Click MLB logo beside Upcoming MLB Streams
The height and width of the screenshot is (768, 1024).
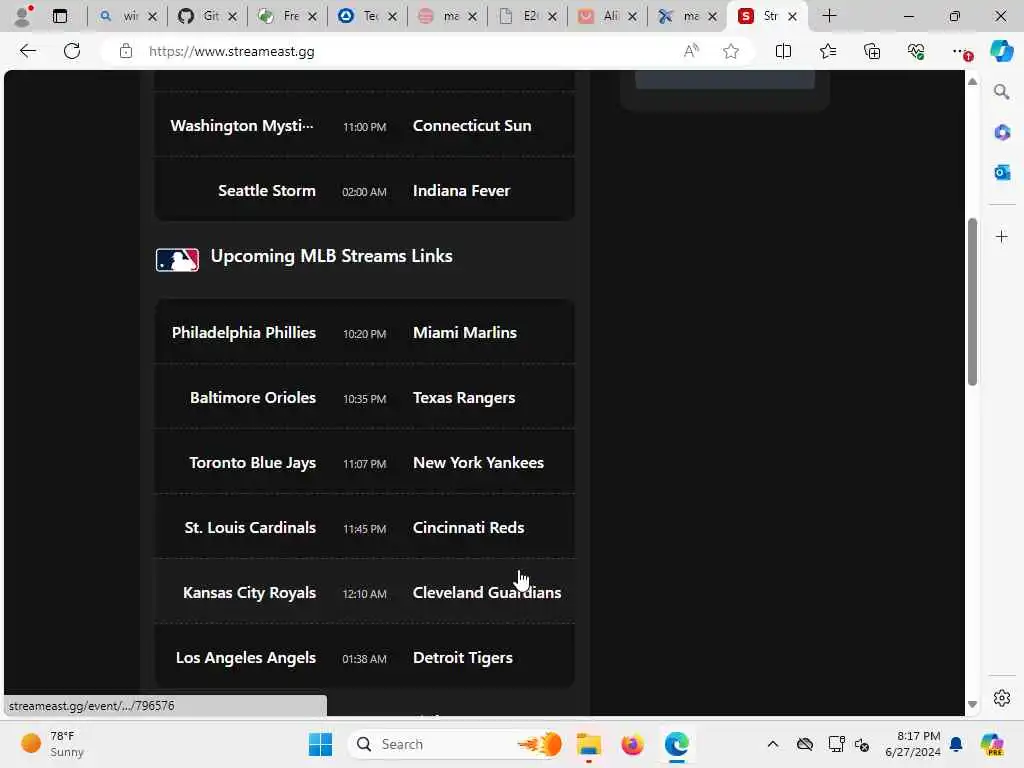coord(177,259)
